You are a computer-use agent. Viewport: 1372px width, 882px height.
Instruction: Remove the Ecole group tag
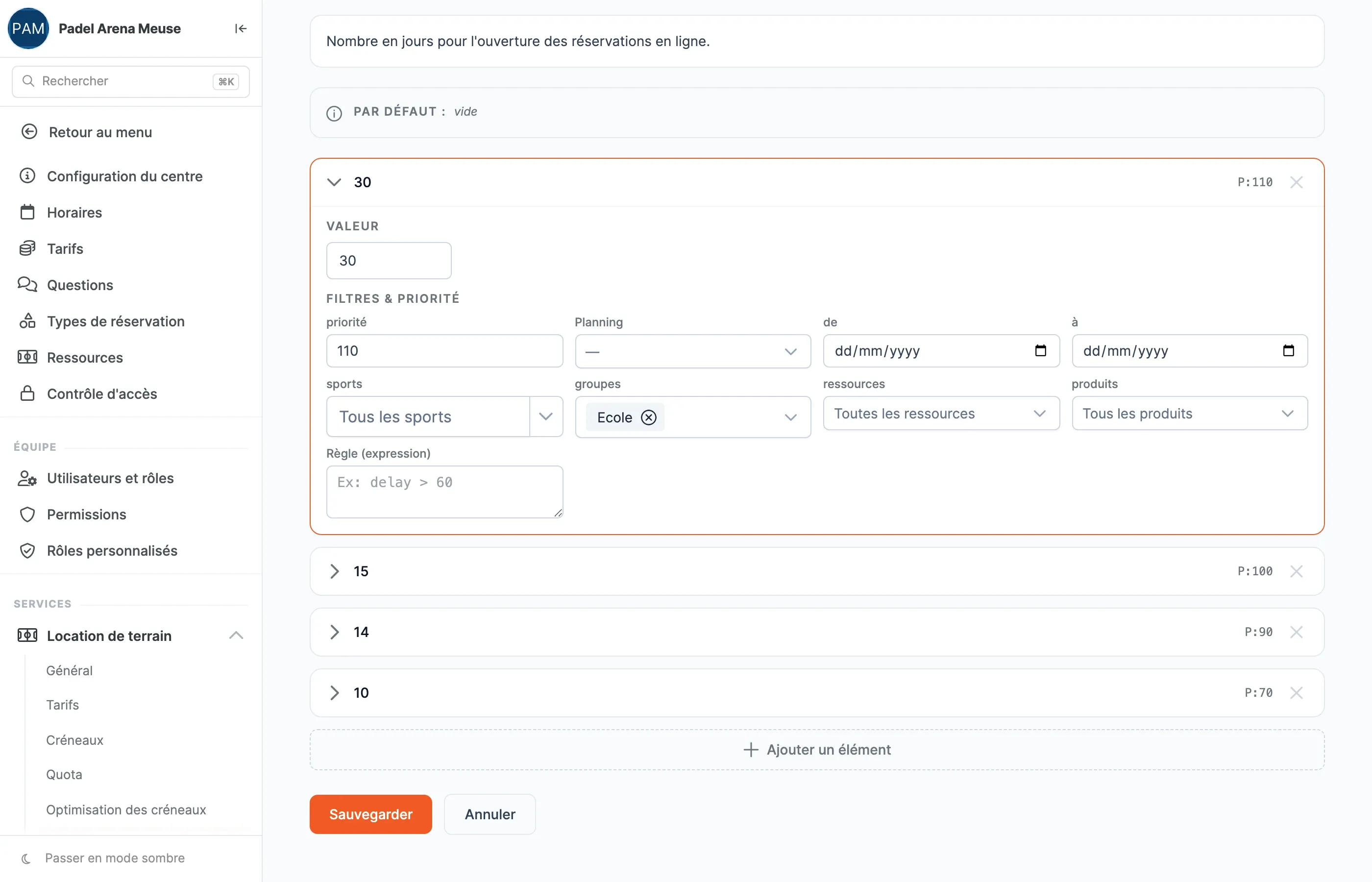(x=648, y=417)
